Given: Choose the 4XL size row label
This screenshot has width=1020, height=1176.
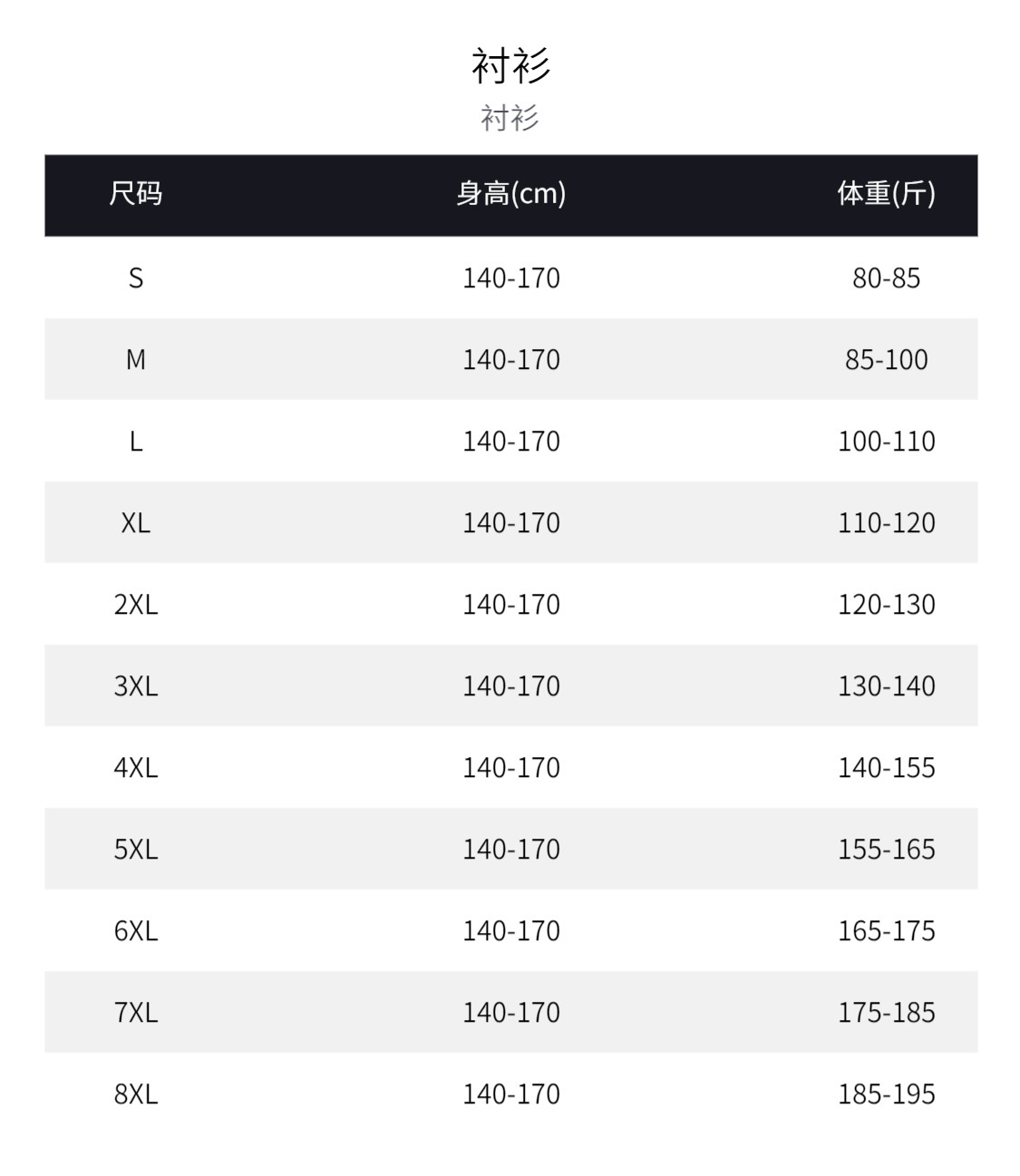Looking at the screenshot, I should coord(136,767).
